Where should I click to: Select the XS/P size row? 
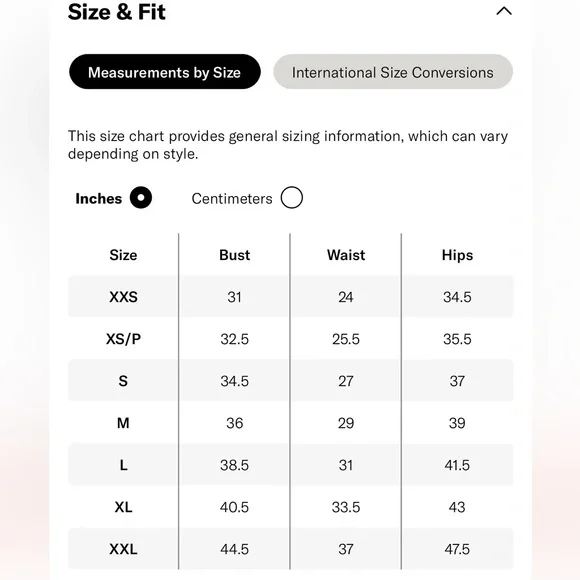(290, 339)
